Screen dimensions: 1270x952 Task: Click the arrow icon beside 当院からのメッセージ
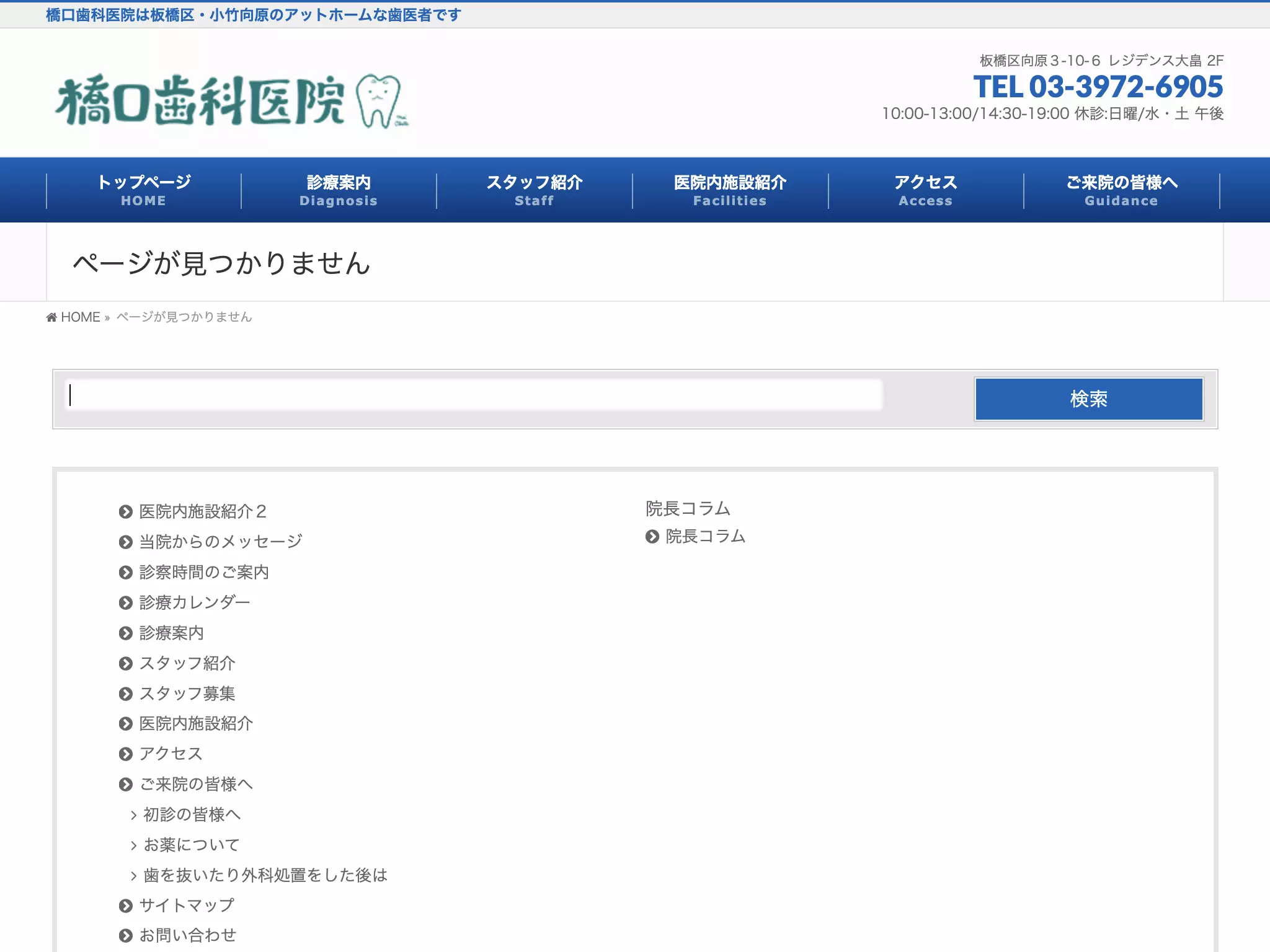[126, 542]
